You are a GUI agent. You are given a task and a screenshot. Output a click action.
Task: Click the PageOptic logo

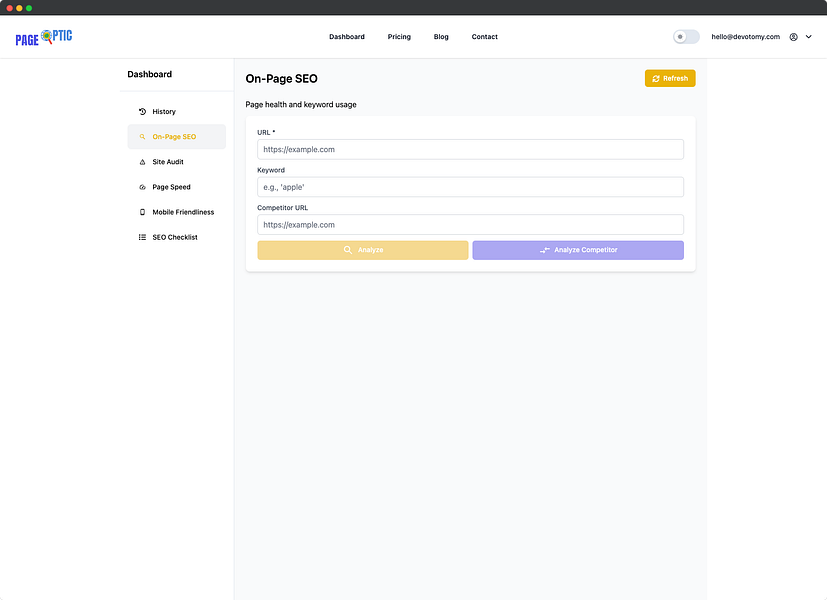[44, 37]
